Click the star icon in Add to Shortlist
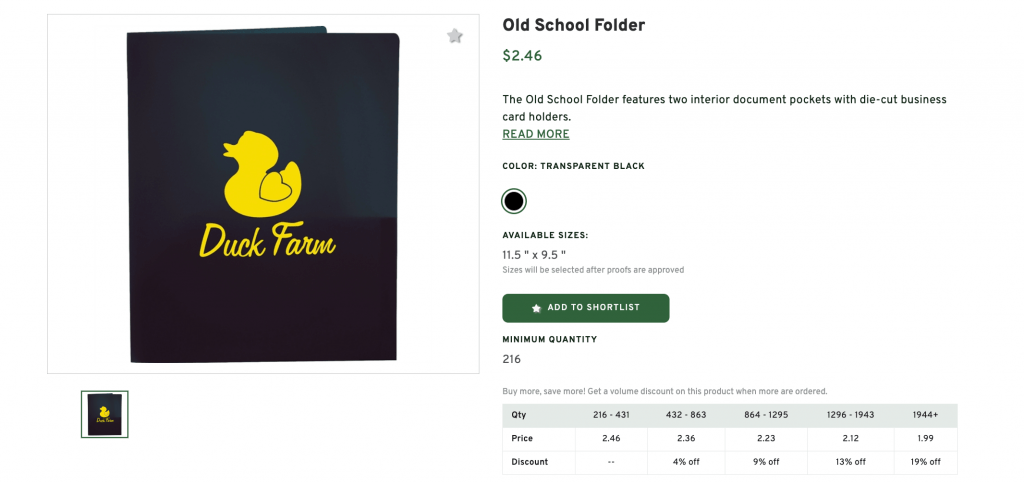 tap(536, 308)
